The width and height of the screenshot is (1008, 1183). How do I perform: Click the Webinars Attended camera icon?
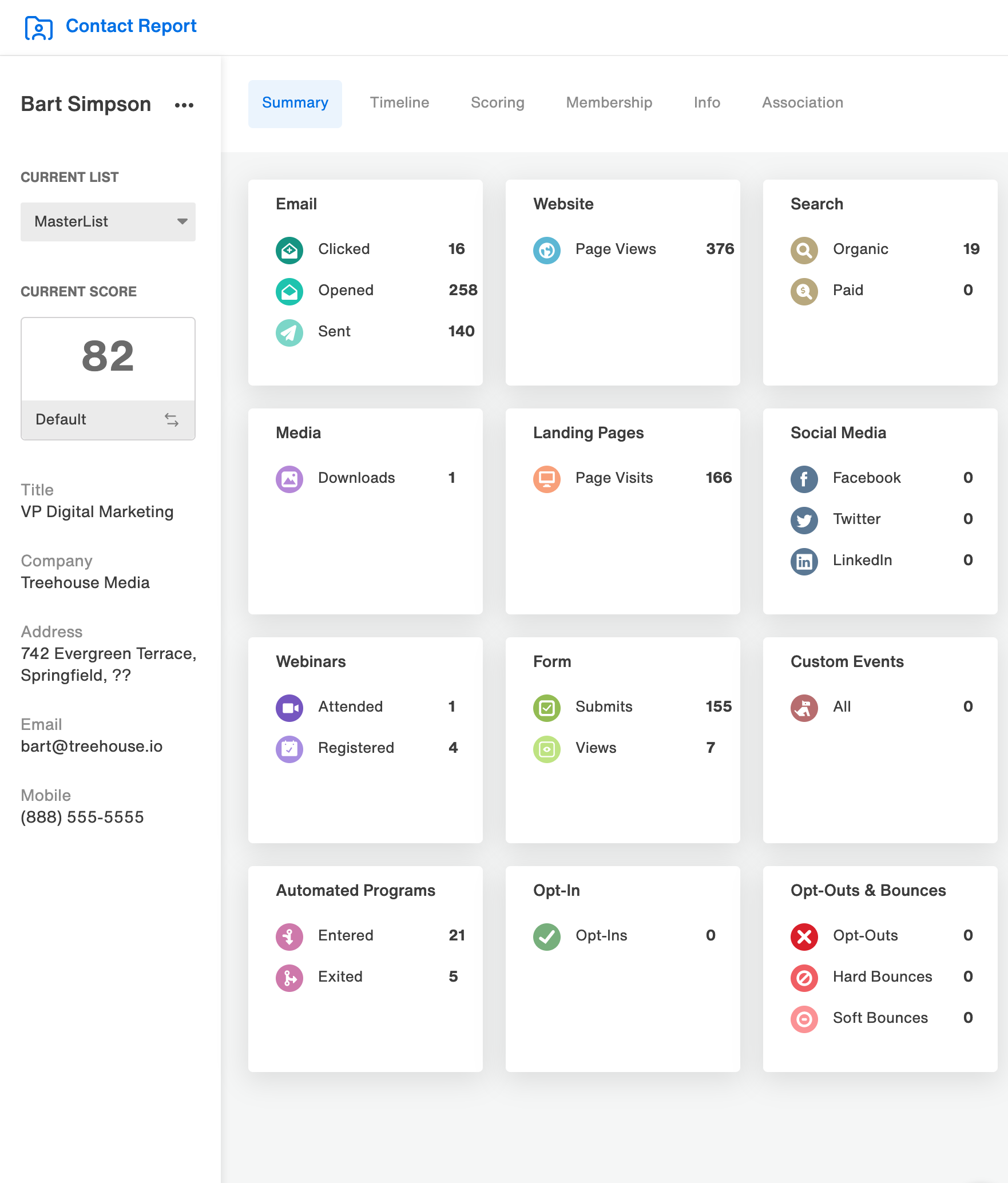tap(289, 708)
